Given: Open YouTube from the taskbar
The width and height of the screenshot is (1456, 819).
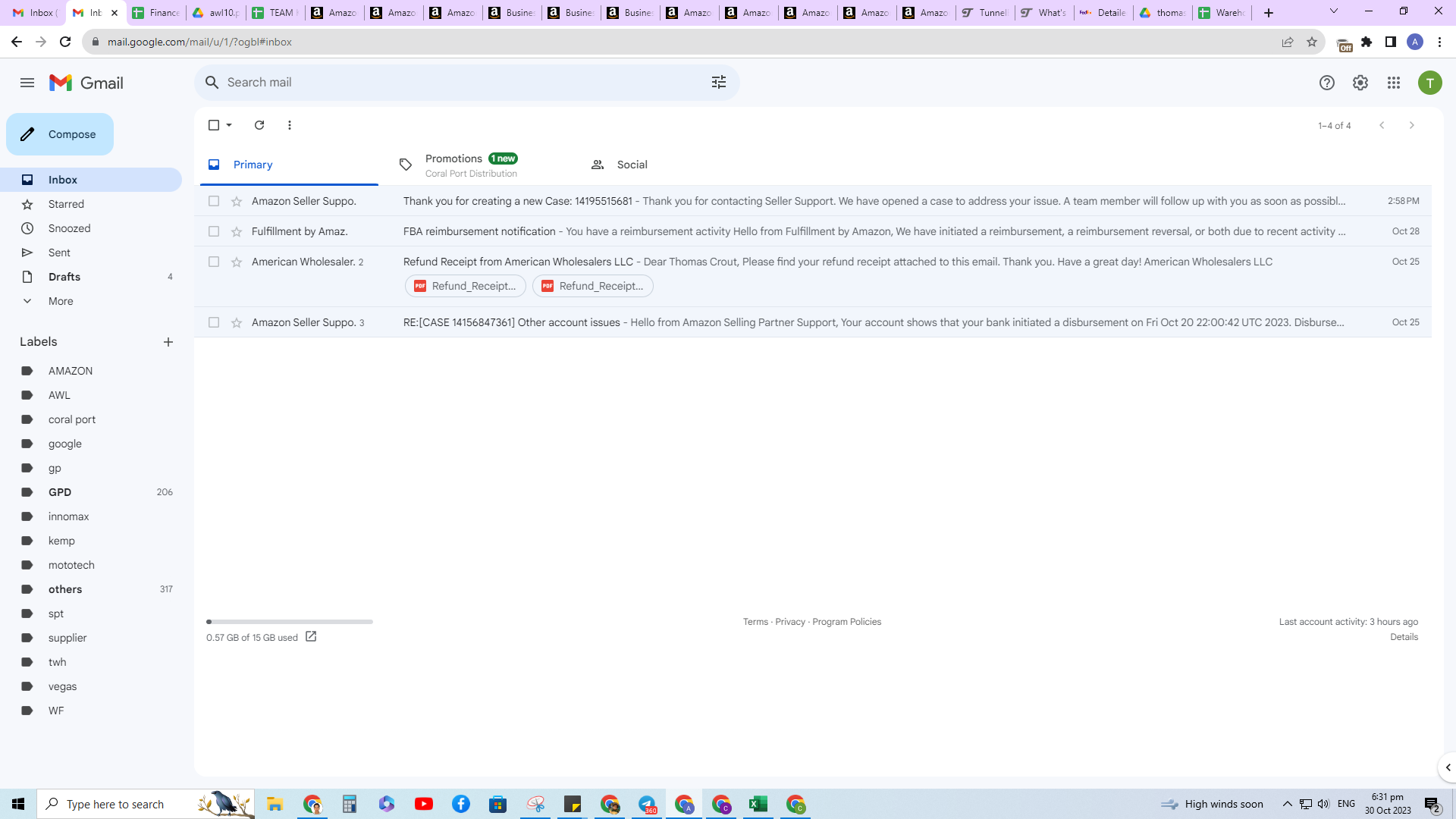Looking at the screenshot, I should tap(424, 804).
